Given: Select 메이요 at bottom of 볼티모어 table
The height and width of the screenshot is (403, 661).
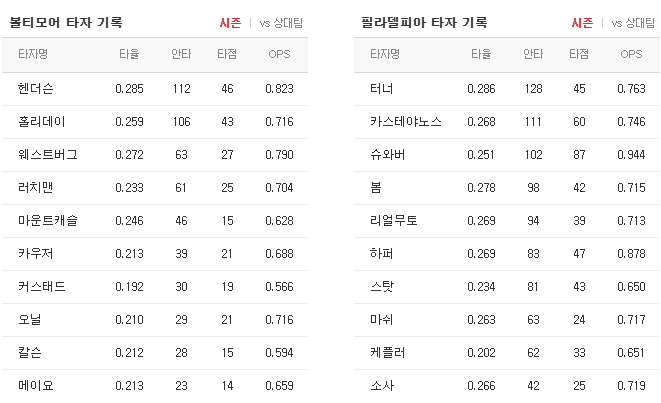Looking at the screenshot, I should click(35, 385).
